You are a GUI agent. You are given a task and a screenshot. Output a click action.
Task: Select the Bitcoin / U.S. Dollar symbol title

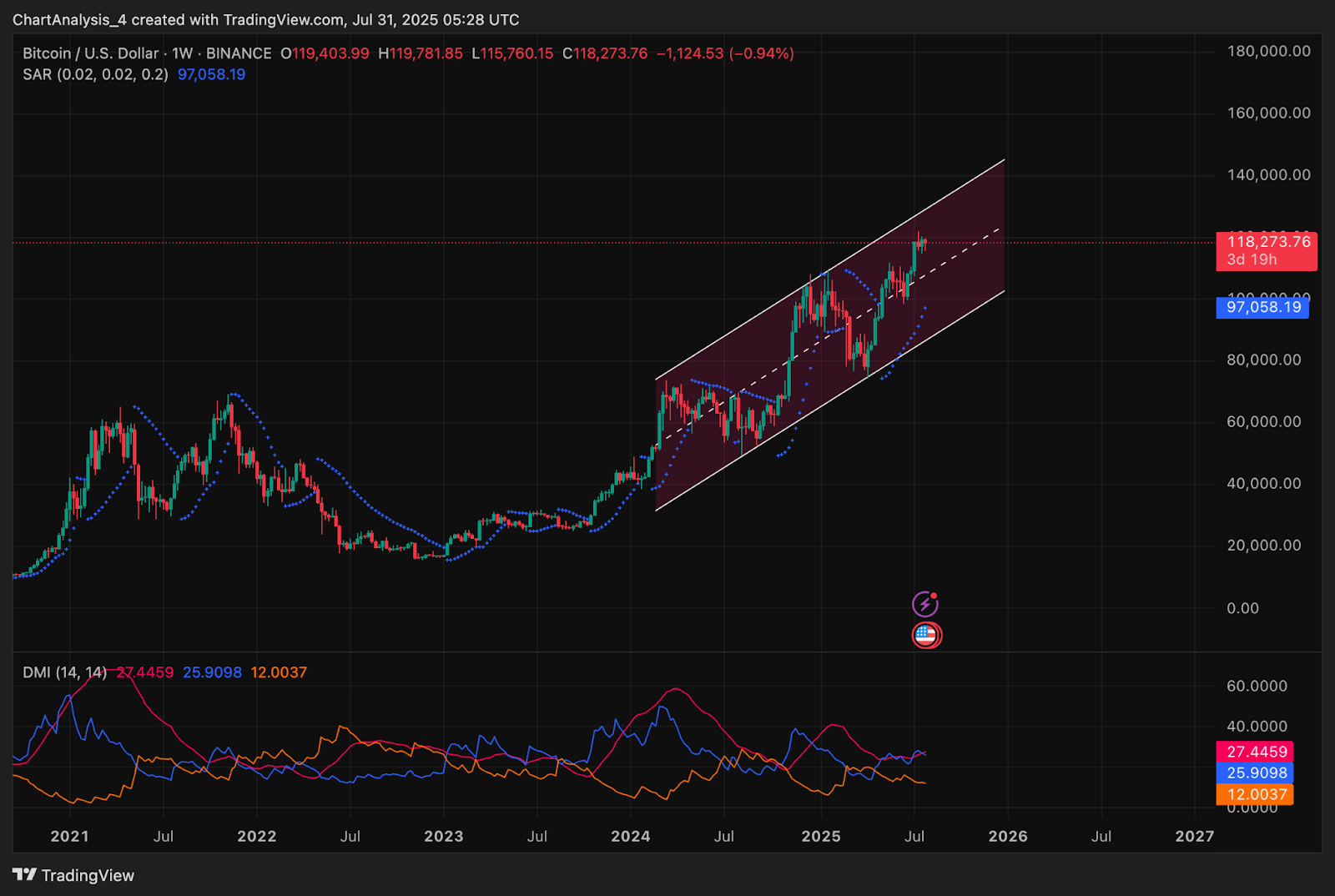(x=90, y=53)
